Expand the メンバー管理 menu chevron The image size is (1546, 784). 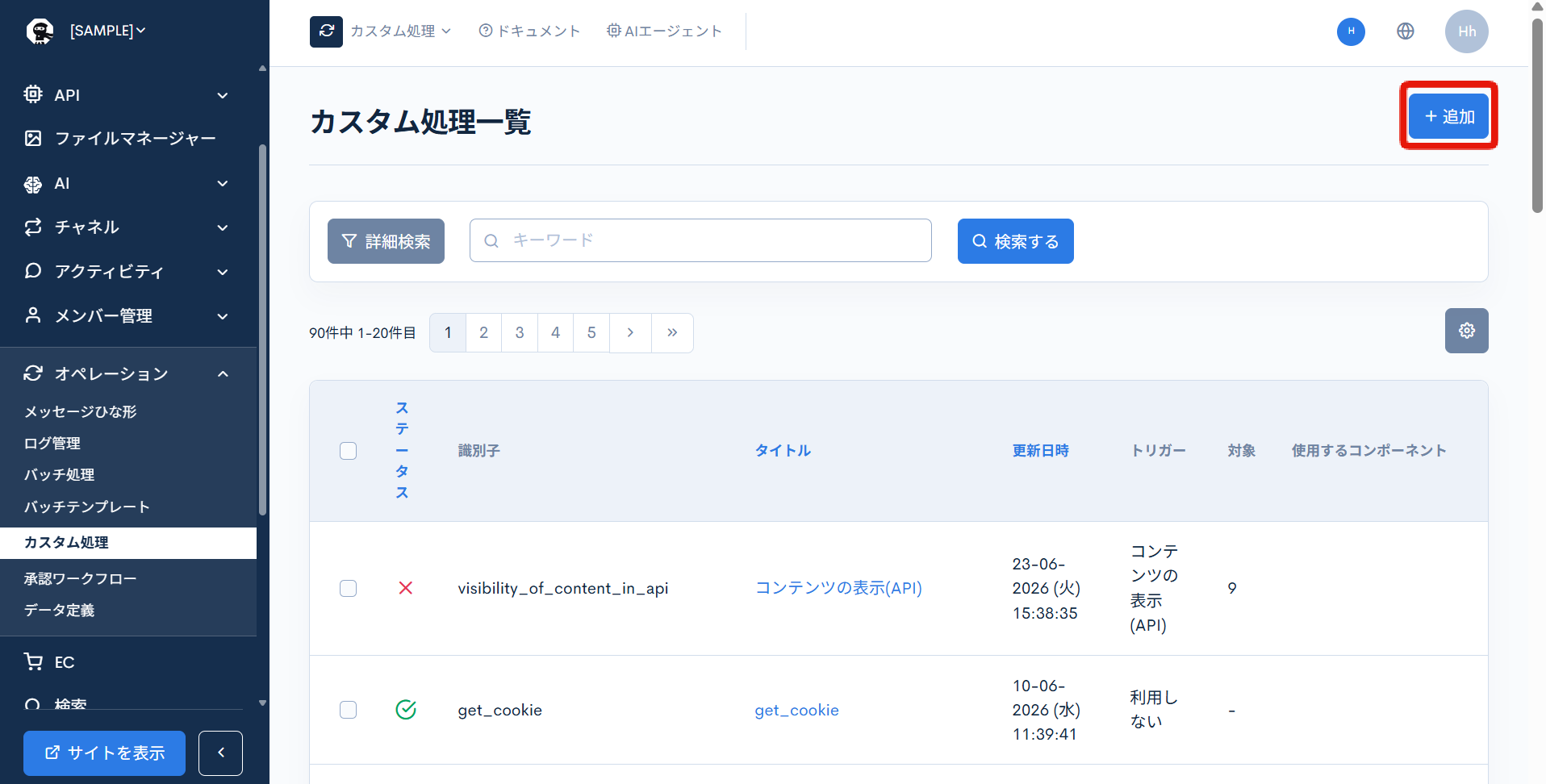click(223, 316)
